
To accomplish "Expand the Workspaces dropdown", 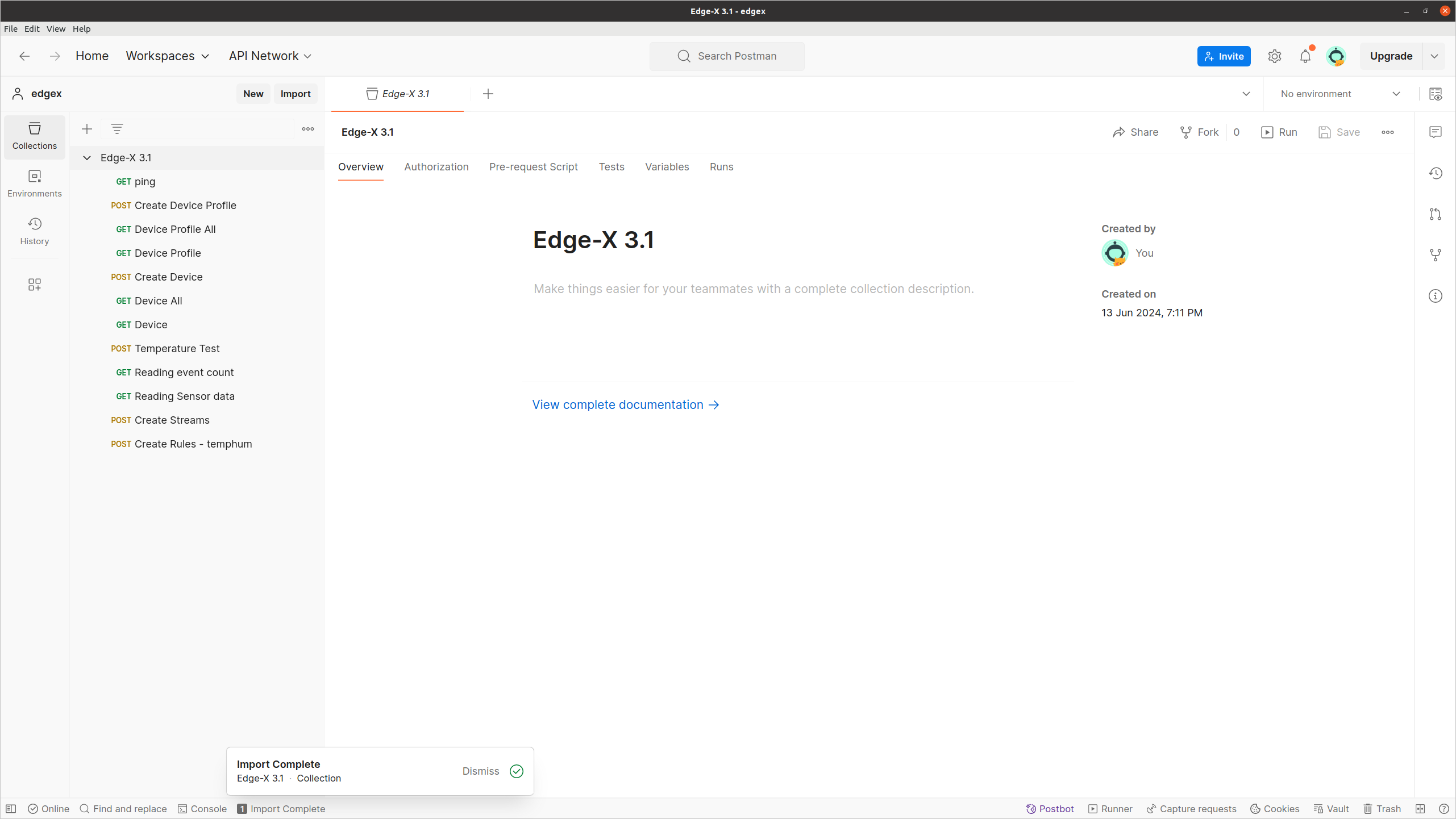I will coord(168,56).
